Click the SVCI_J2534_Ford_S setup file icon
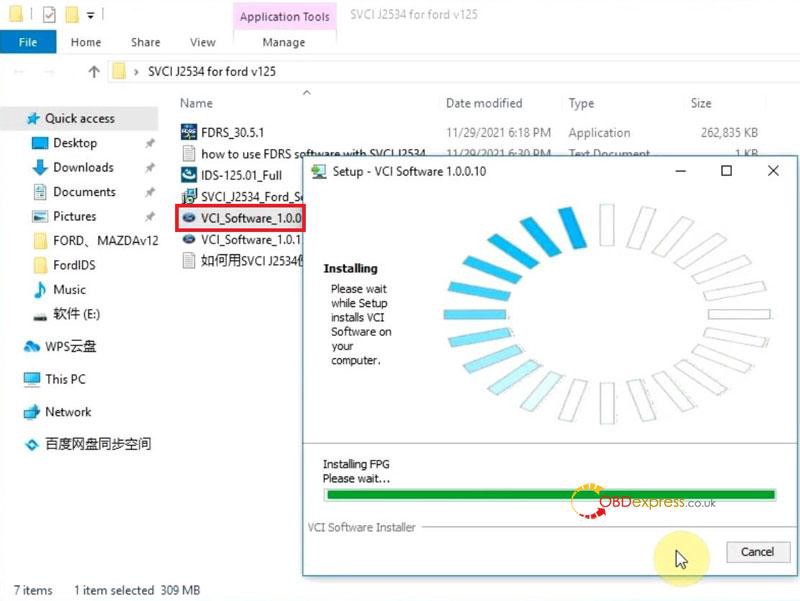 tap(189, 196)
